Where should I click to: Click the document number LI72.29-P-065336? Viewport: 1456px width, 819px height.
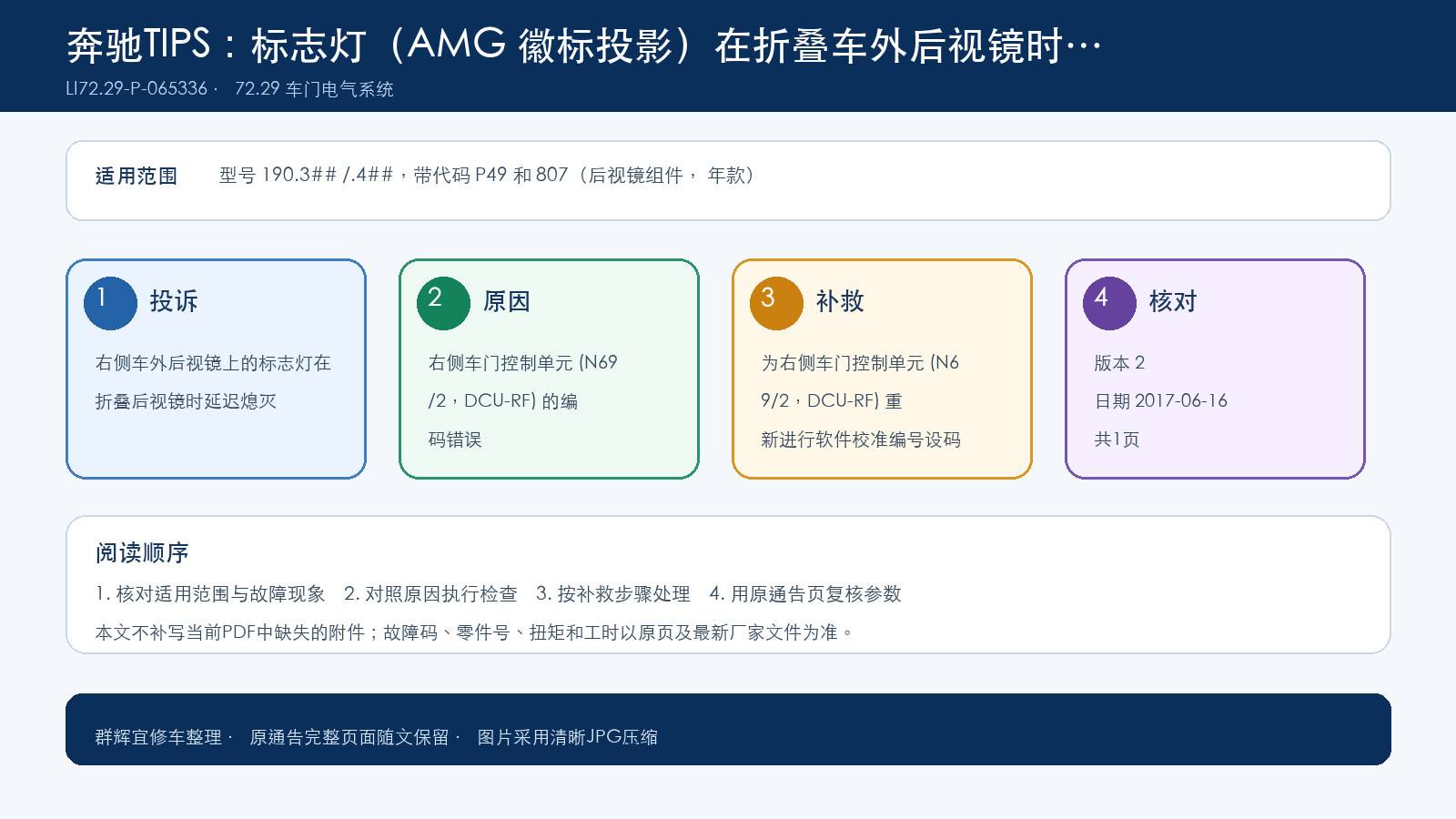click(136, 89)
